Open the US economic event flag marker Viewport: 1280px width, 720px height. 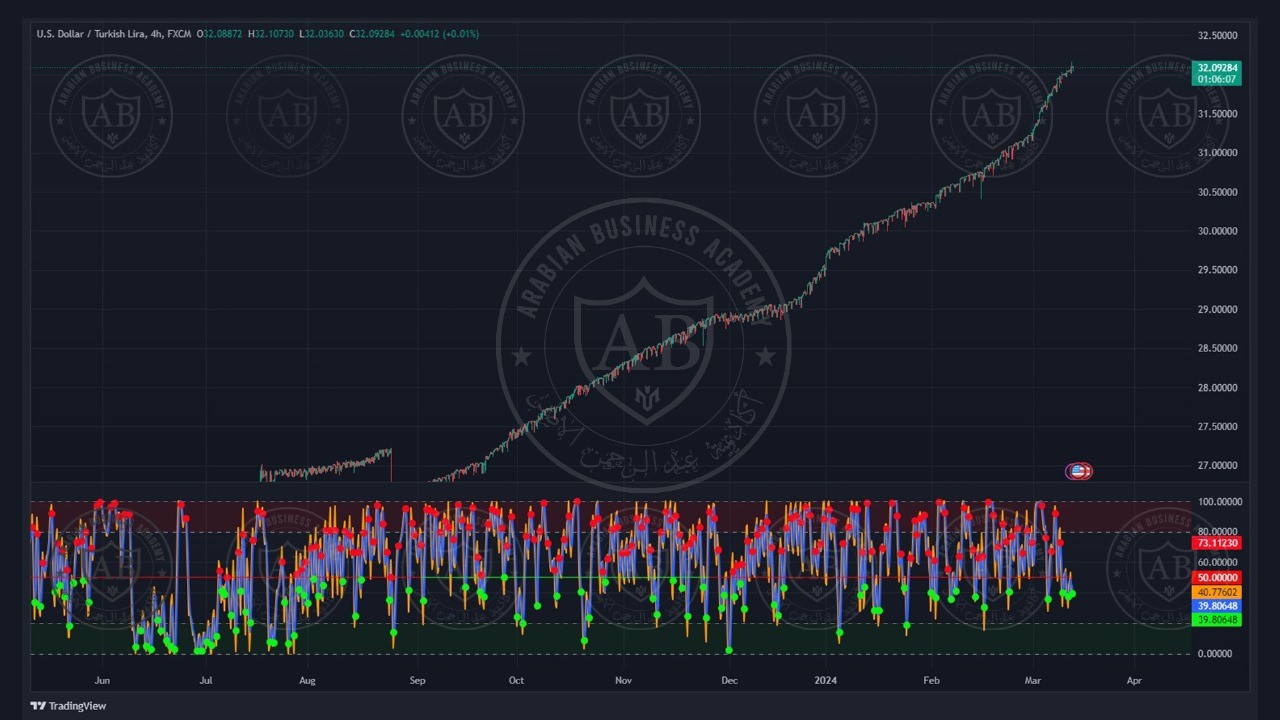(1079, 471)
